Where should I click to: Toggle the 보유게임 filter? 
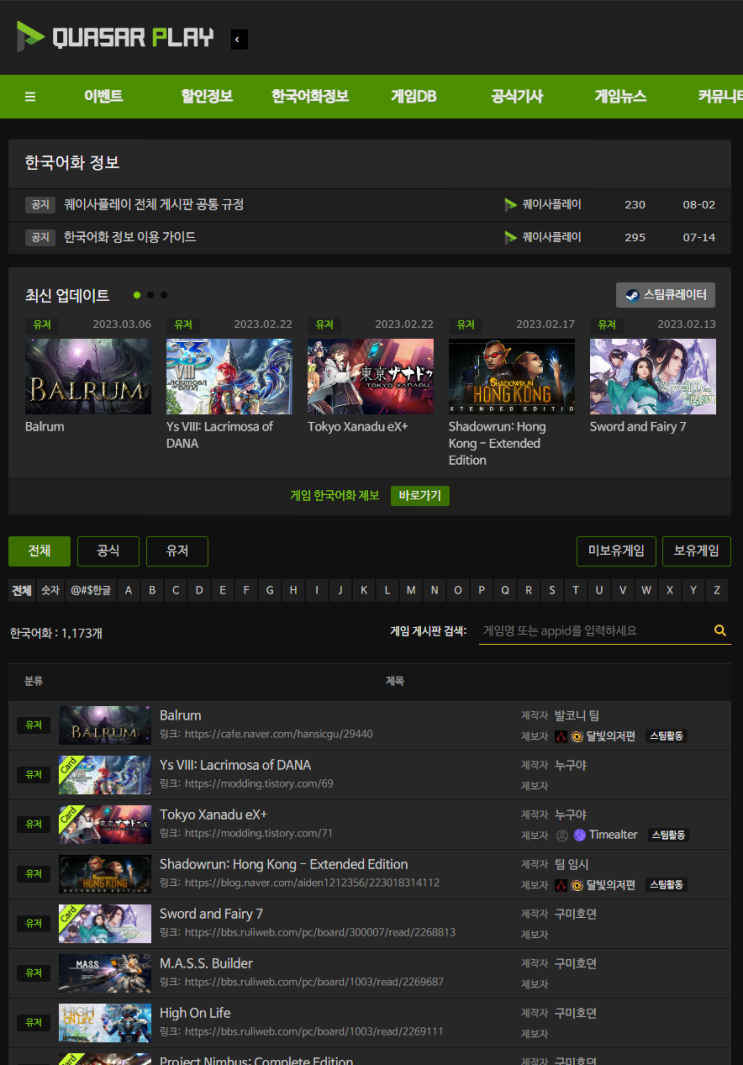(696, 551)
